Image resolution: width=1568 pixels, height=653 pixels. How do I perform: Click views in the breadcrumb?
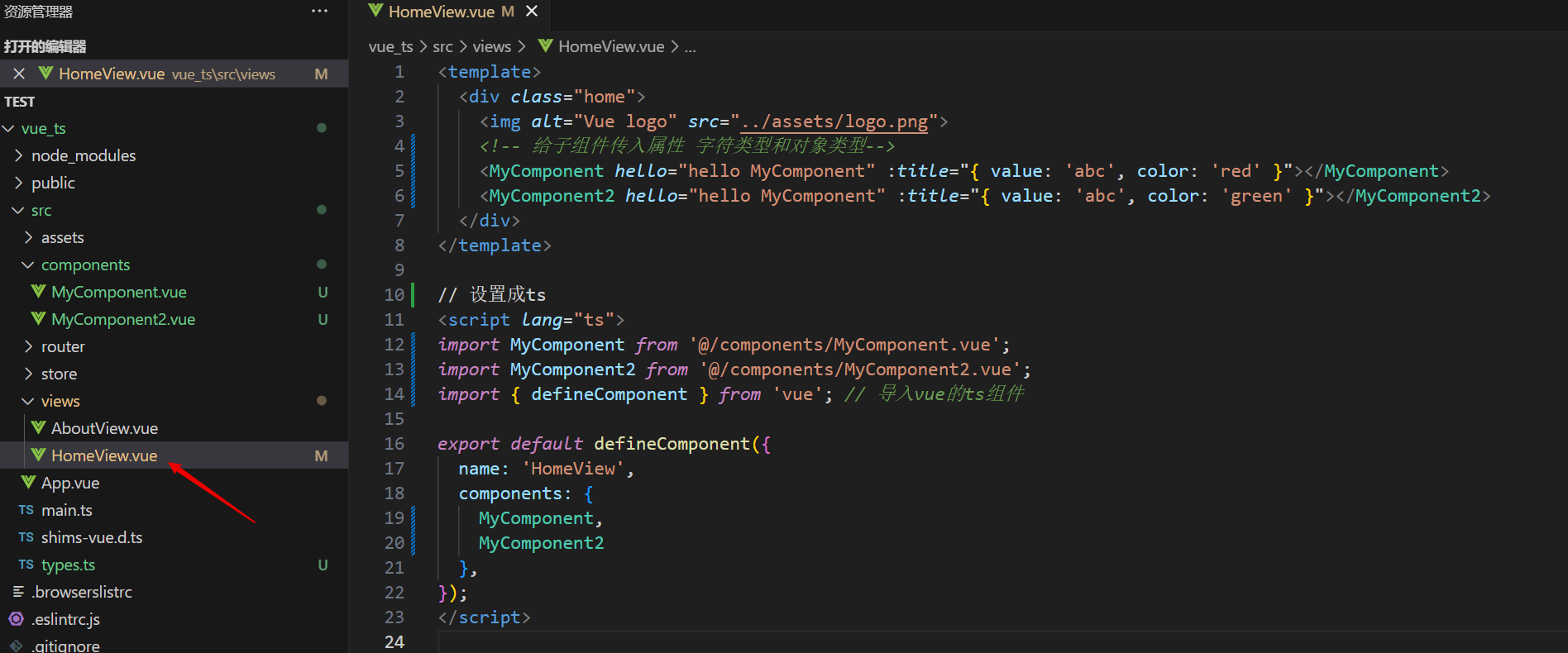point(492,46)
